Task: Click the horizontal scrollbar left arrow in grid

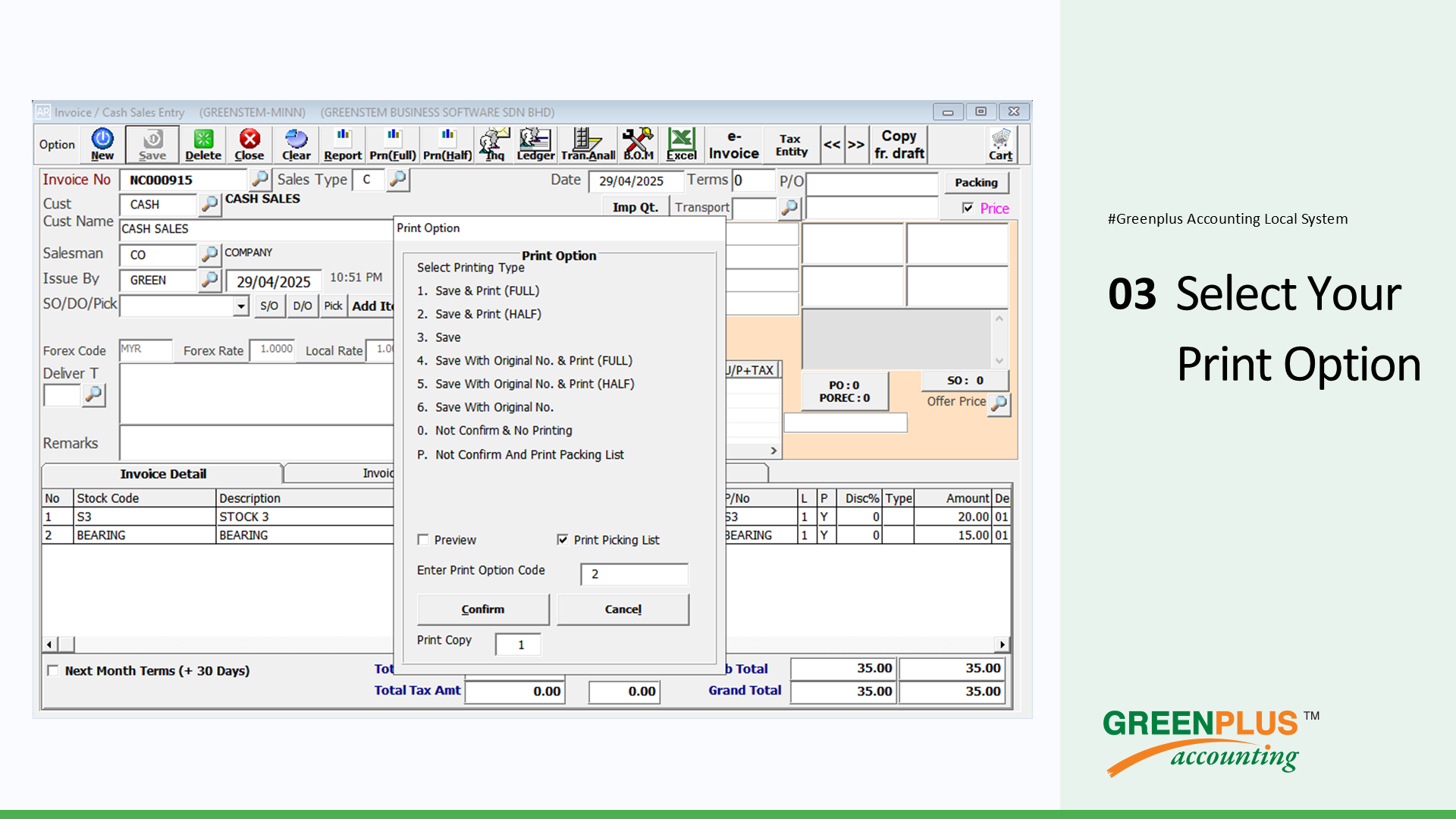Action: coord(49,645)
